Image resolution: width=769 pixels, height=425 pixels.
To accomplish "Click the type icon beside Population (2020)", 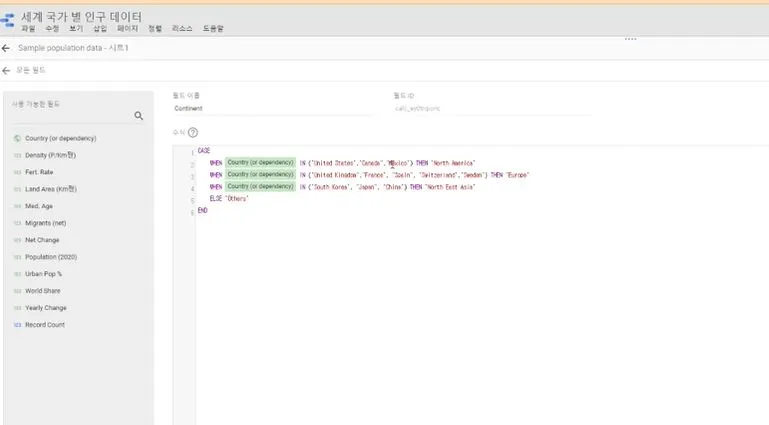I will coord(17,257).
